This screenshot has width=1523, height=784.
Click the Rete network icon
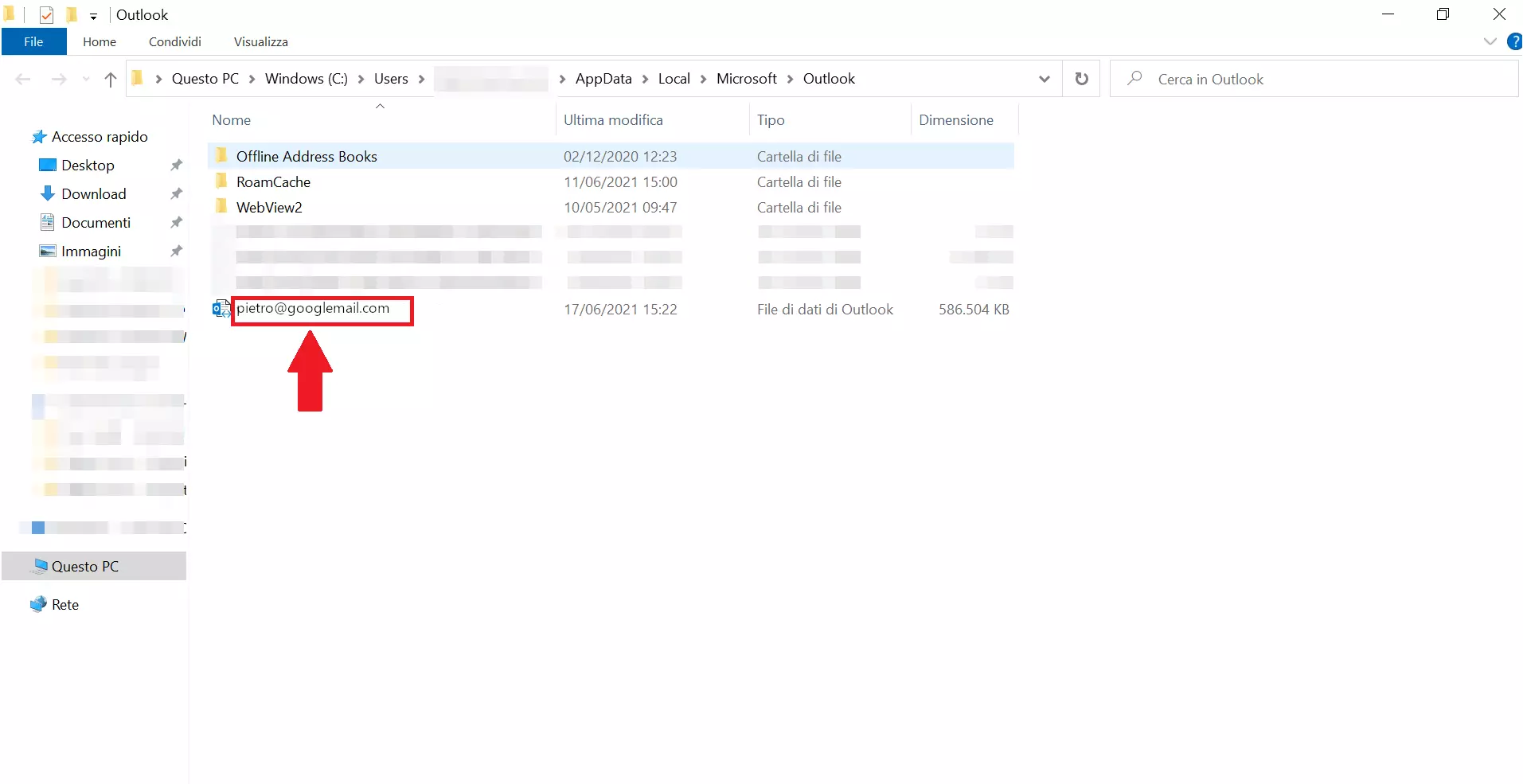coord(38,604)
